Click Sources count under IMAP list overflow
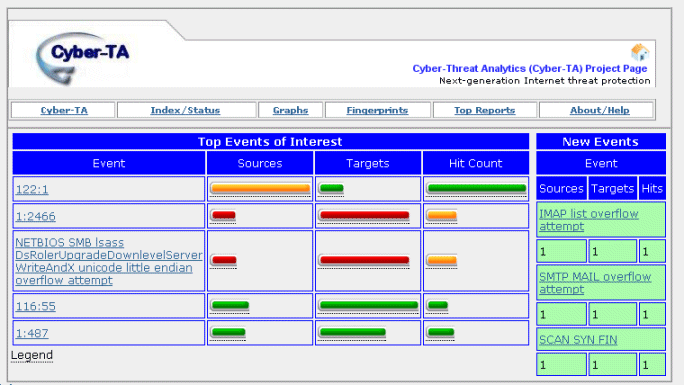Image resolution: width=684 pixels, height=385 pixels. [x=561, y=251]
